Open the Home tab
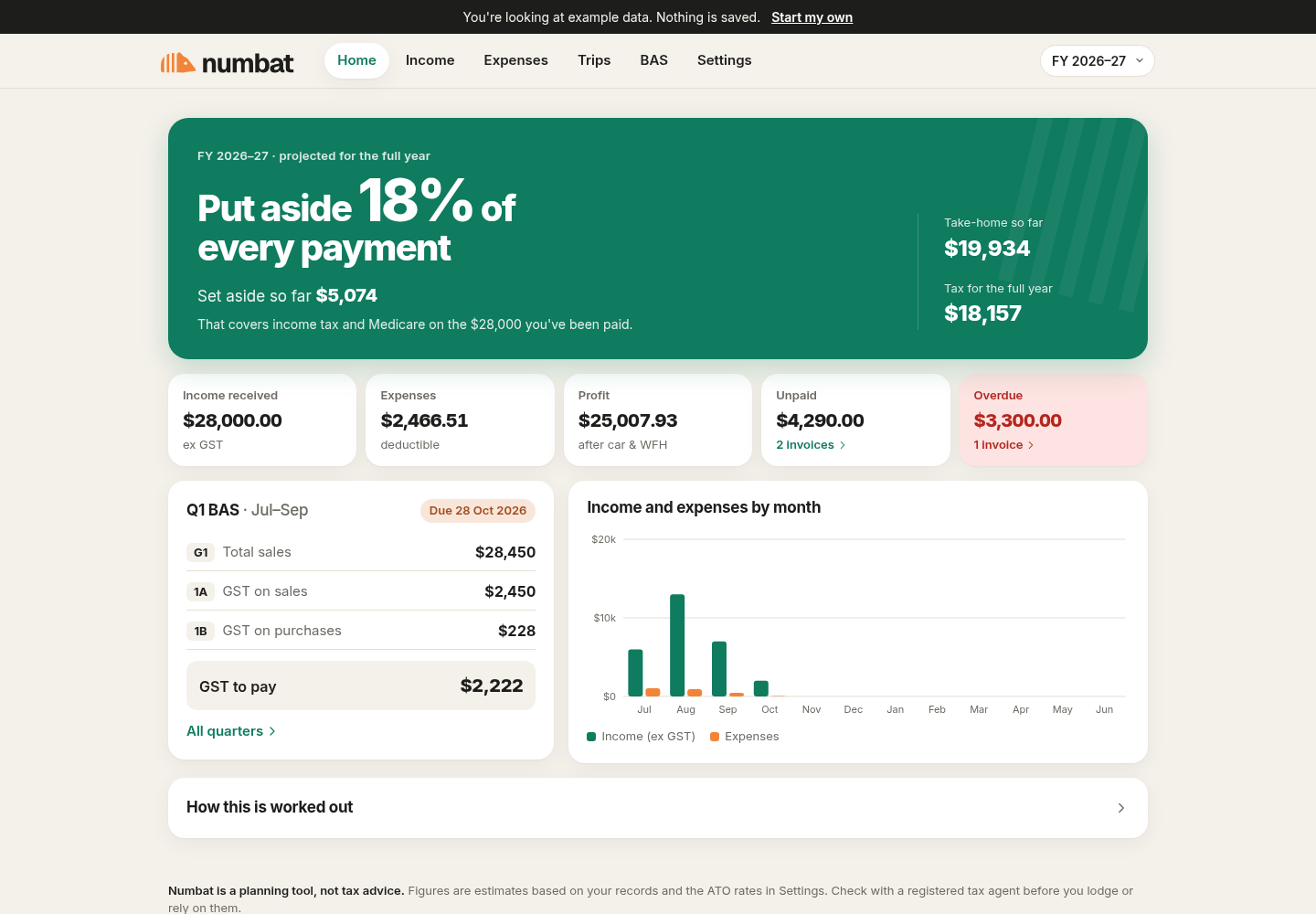The image size is (1316, 914). click(x=356, y=60)
